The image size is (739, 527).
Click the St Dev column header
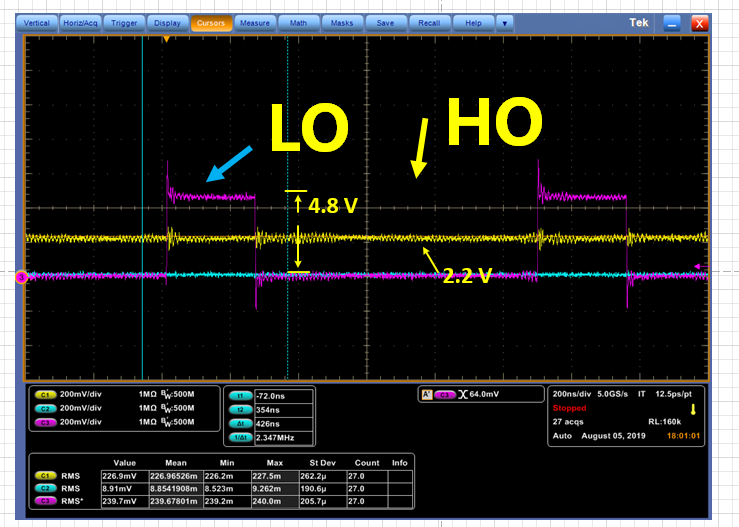point(322,463)
